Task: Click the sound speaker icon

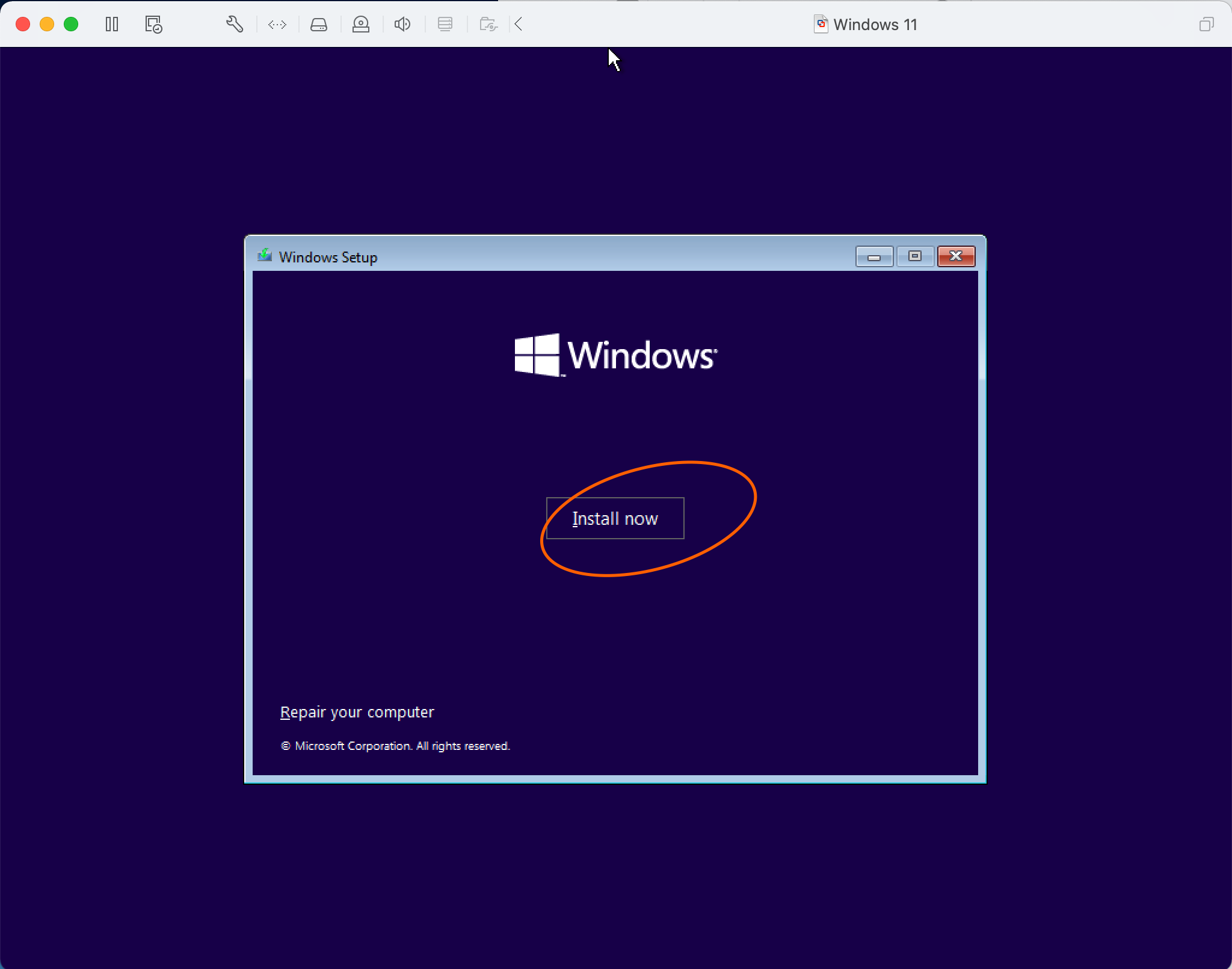Action: pos(402,24)
